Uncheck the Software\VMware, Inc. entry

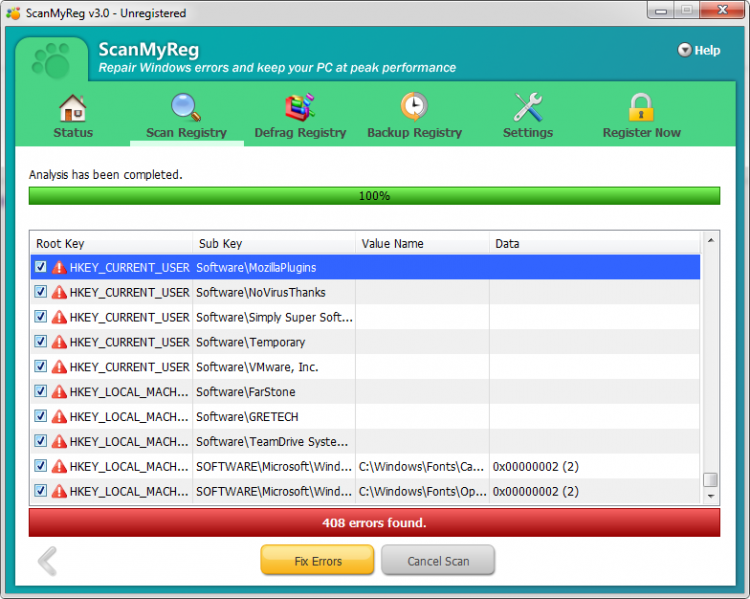click(41, 366)
